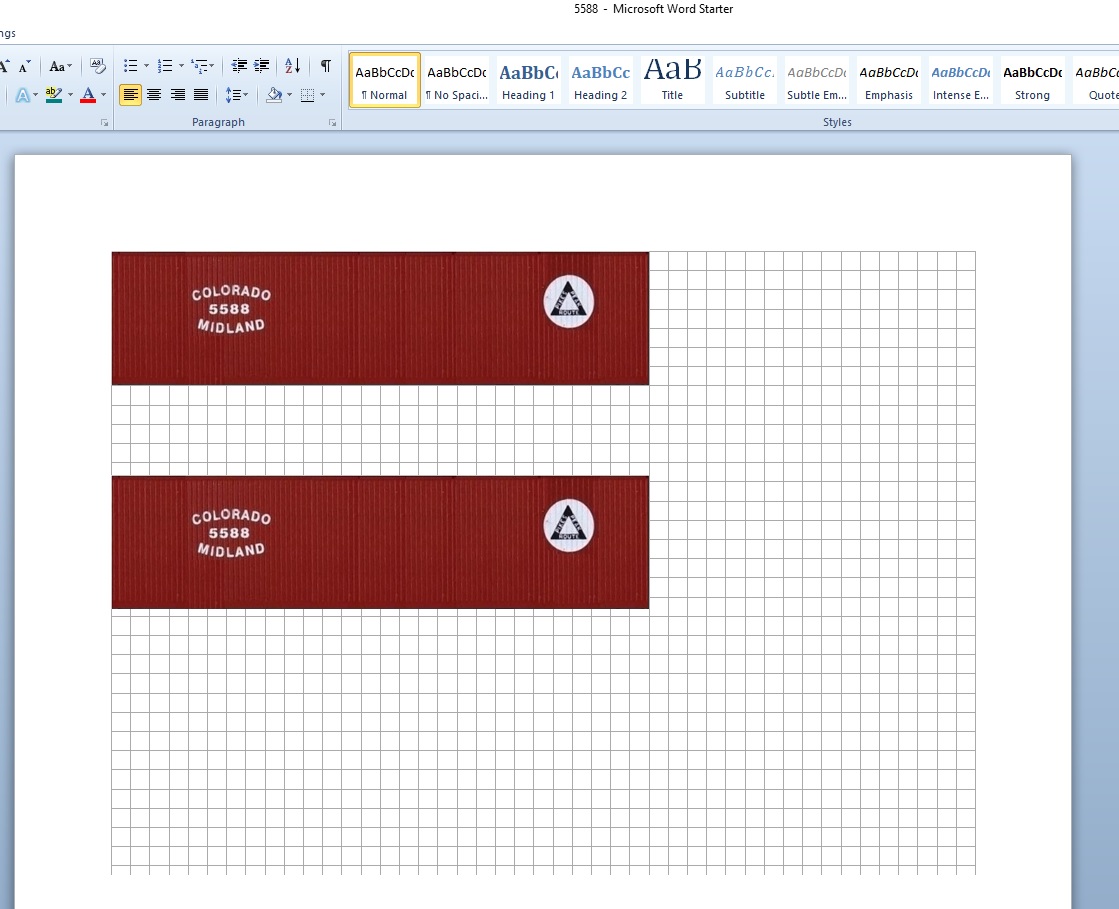Apply a multilevel list
1119x909 pixels.
pos(199,66)
